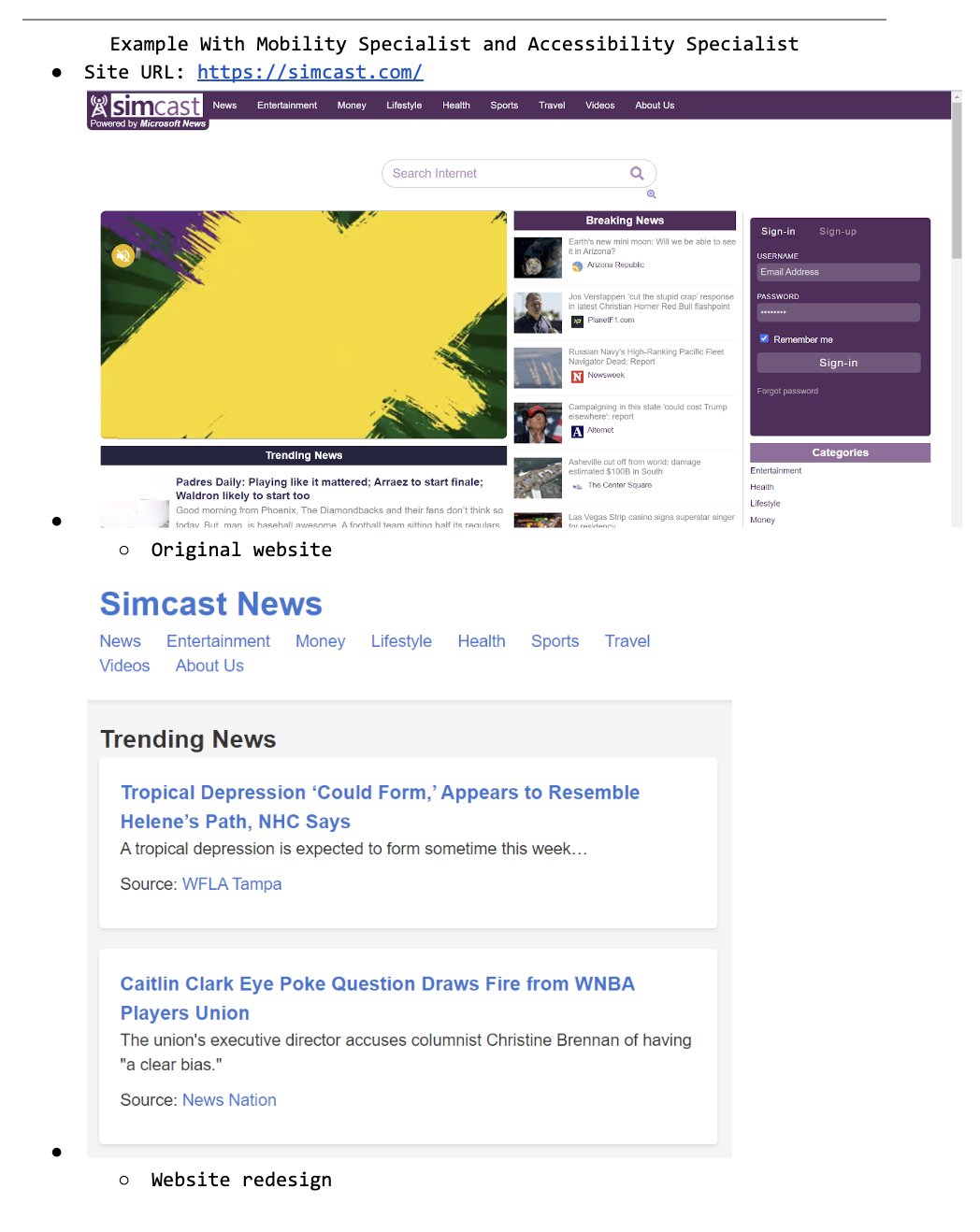Open the Simcast News redesign heading link
Screen dimensions: 980x1232
(x=211, y=604)
